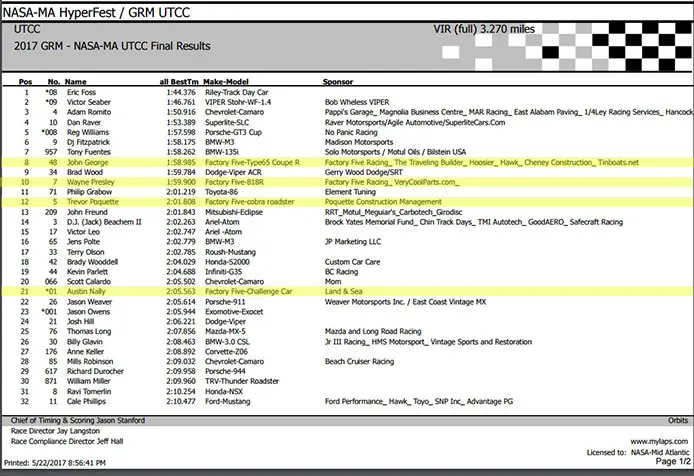This screenshot has height=476, width=694.
Task: Click sponsor 'JP Marketing LLC'
Action: pos(353,242)
